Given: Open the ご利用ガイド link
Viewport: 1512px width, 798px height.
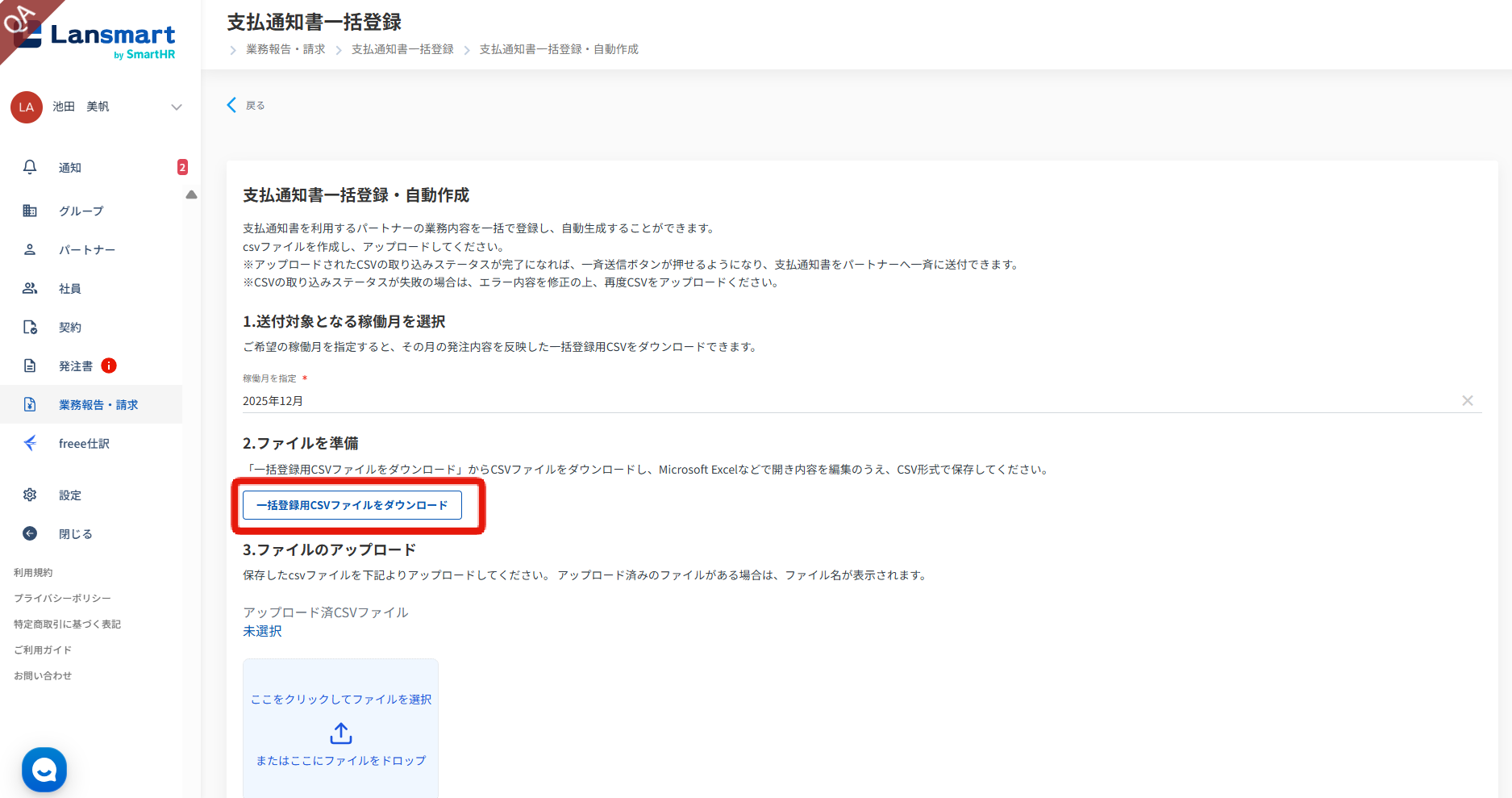Looking at the screenshot, I should pyautogui.click(x=43, y=650).
